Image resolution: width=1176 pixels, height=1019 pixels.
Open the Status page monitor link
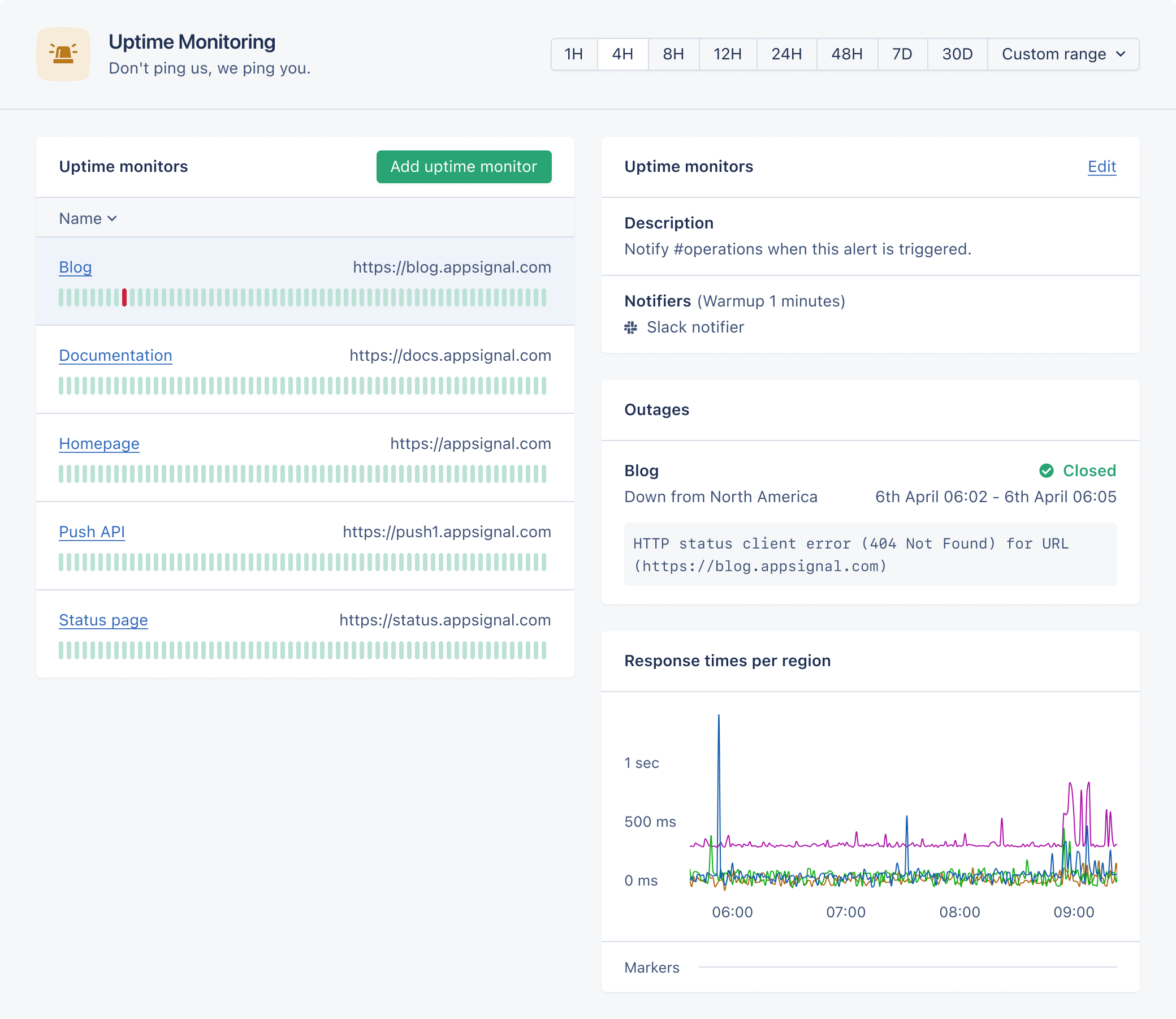tap(103, 620)
